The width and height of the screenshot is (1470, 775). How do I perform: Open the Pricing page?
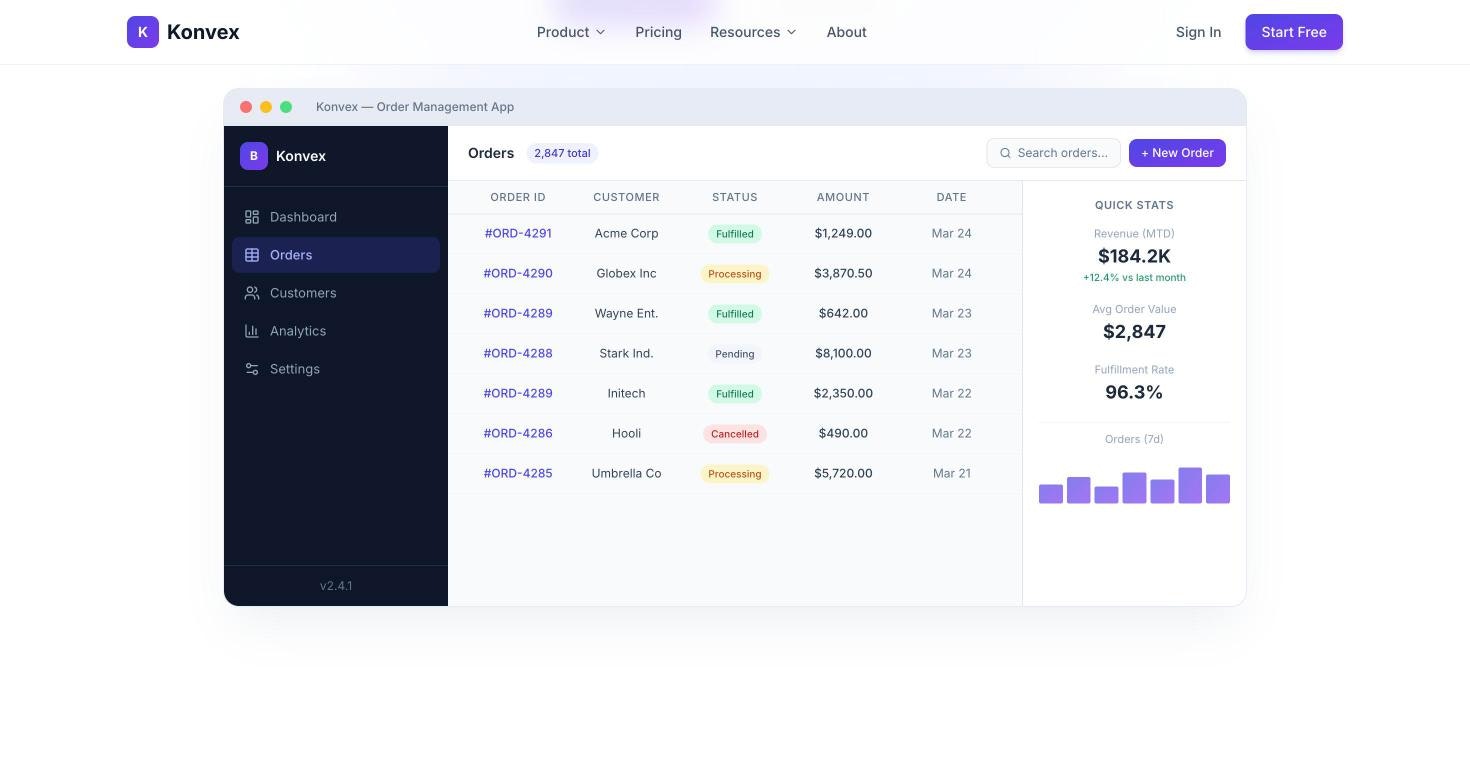pyautogui.click(x=658, y=32)
